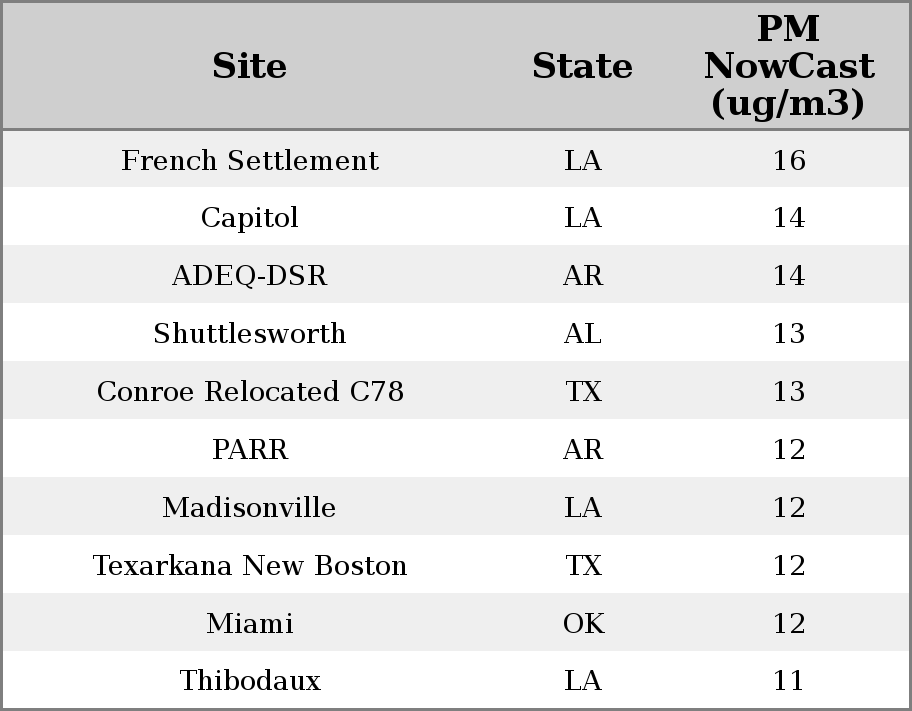Select Thibodaux's PM value 11

coord(789,680)
